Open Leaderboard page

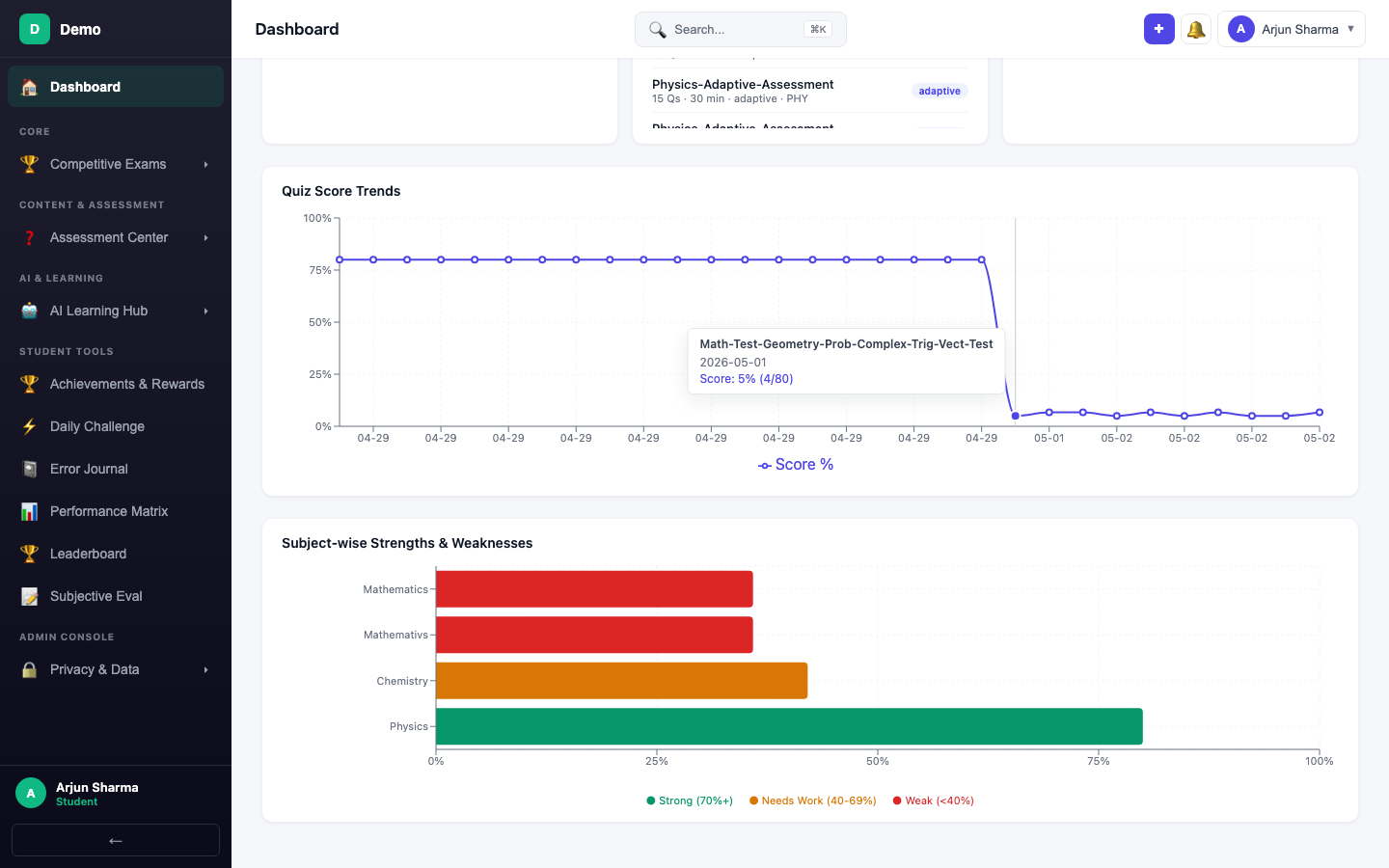pos(116,554)
